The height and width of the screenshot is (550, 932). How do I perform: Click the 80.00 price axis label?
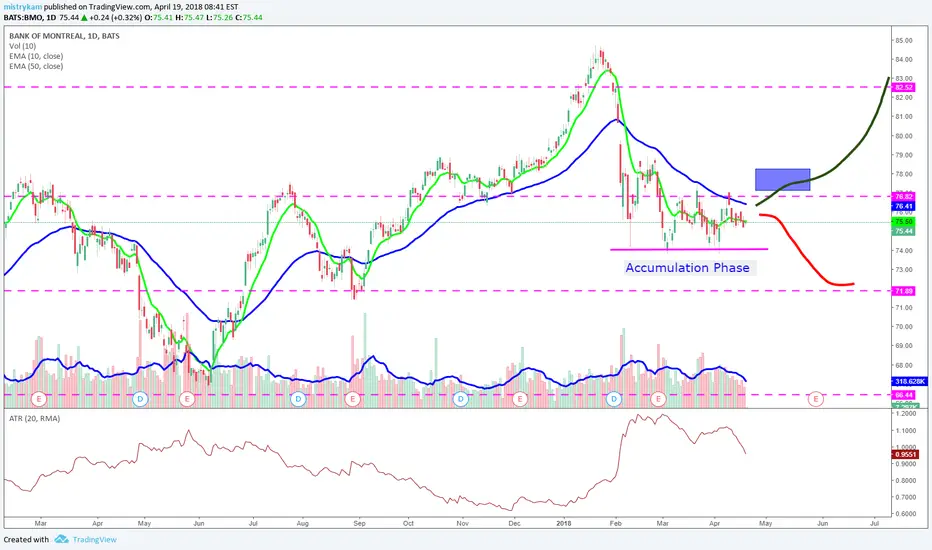click(x=905, y=136)
